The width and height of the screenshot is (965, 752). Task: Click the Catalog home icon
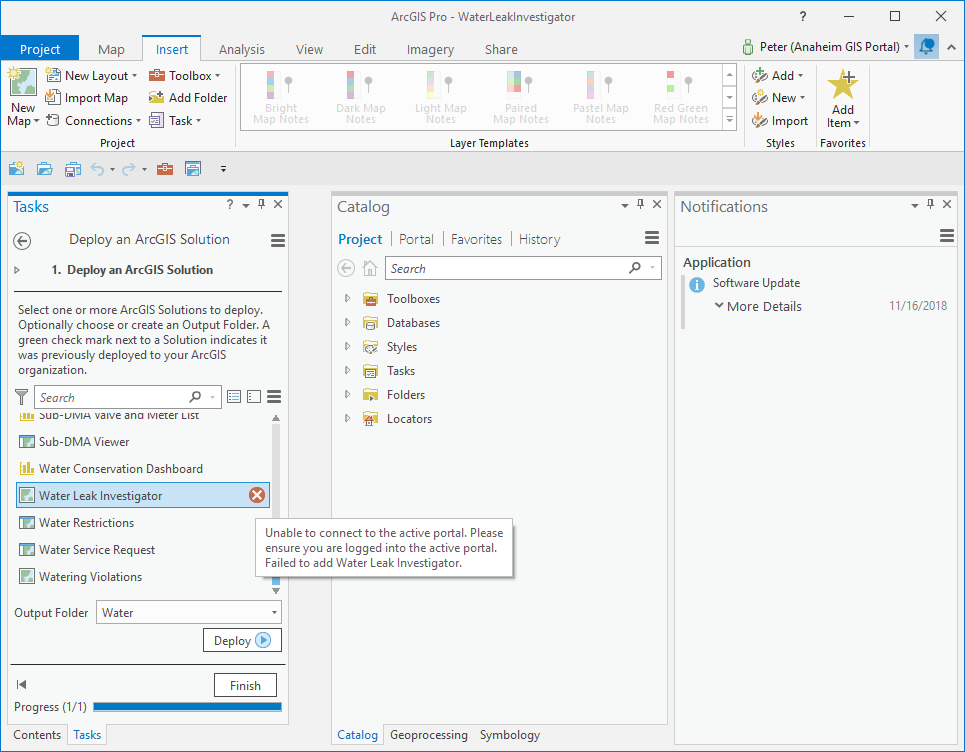(369, 268)
